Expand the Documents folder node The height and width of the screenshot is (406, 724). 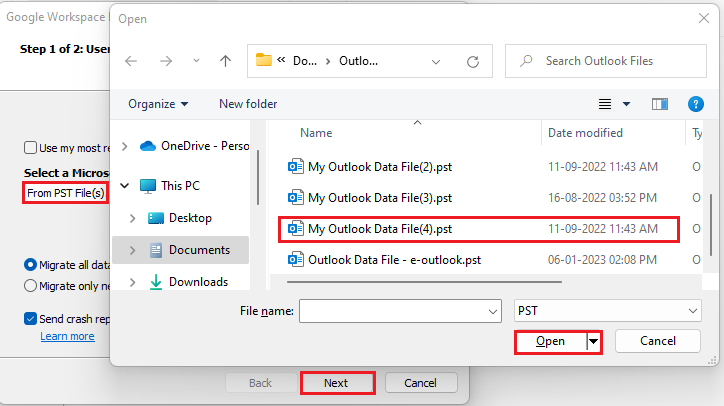click(x=133, y=250)
